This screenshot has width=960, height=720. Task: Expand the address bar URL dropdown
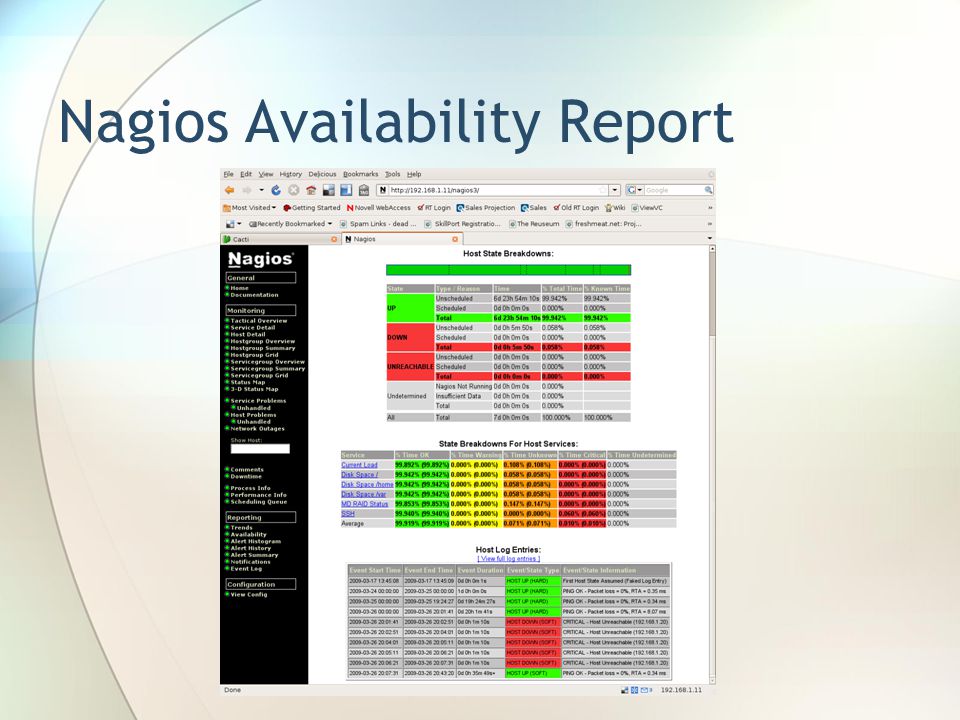pos(615,190)
